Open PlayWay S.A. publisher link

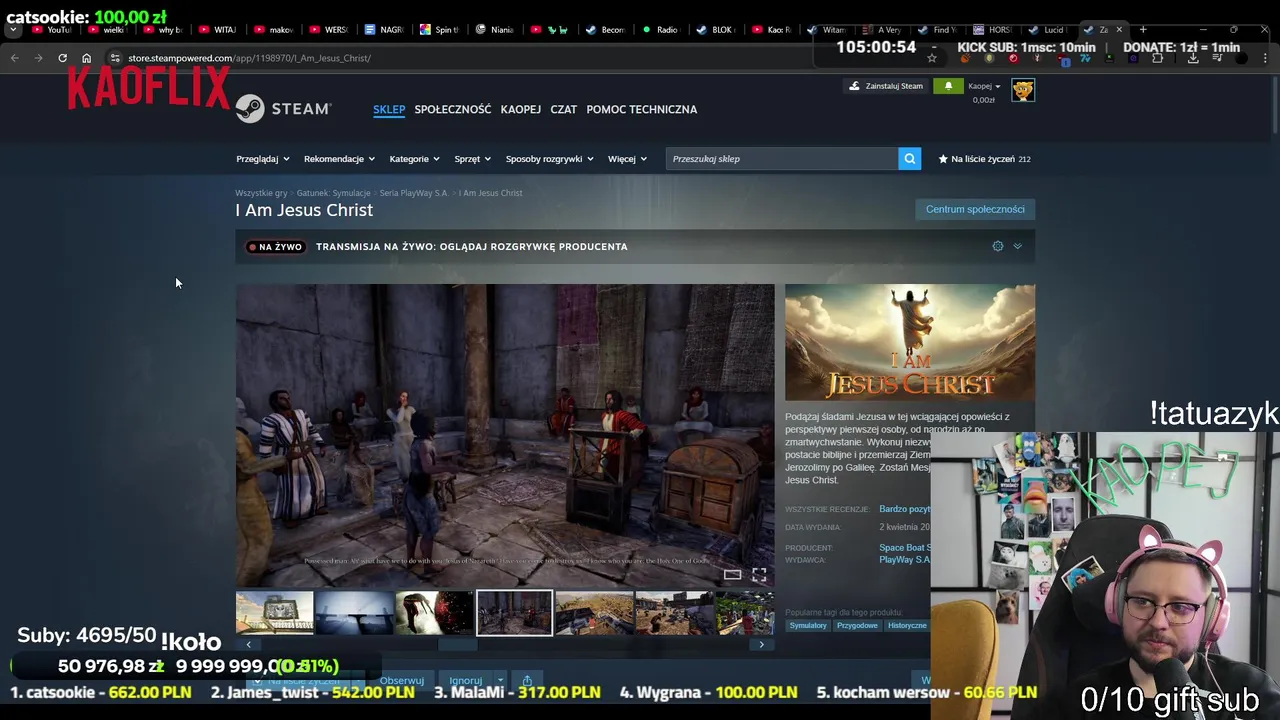[904, 560]
